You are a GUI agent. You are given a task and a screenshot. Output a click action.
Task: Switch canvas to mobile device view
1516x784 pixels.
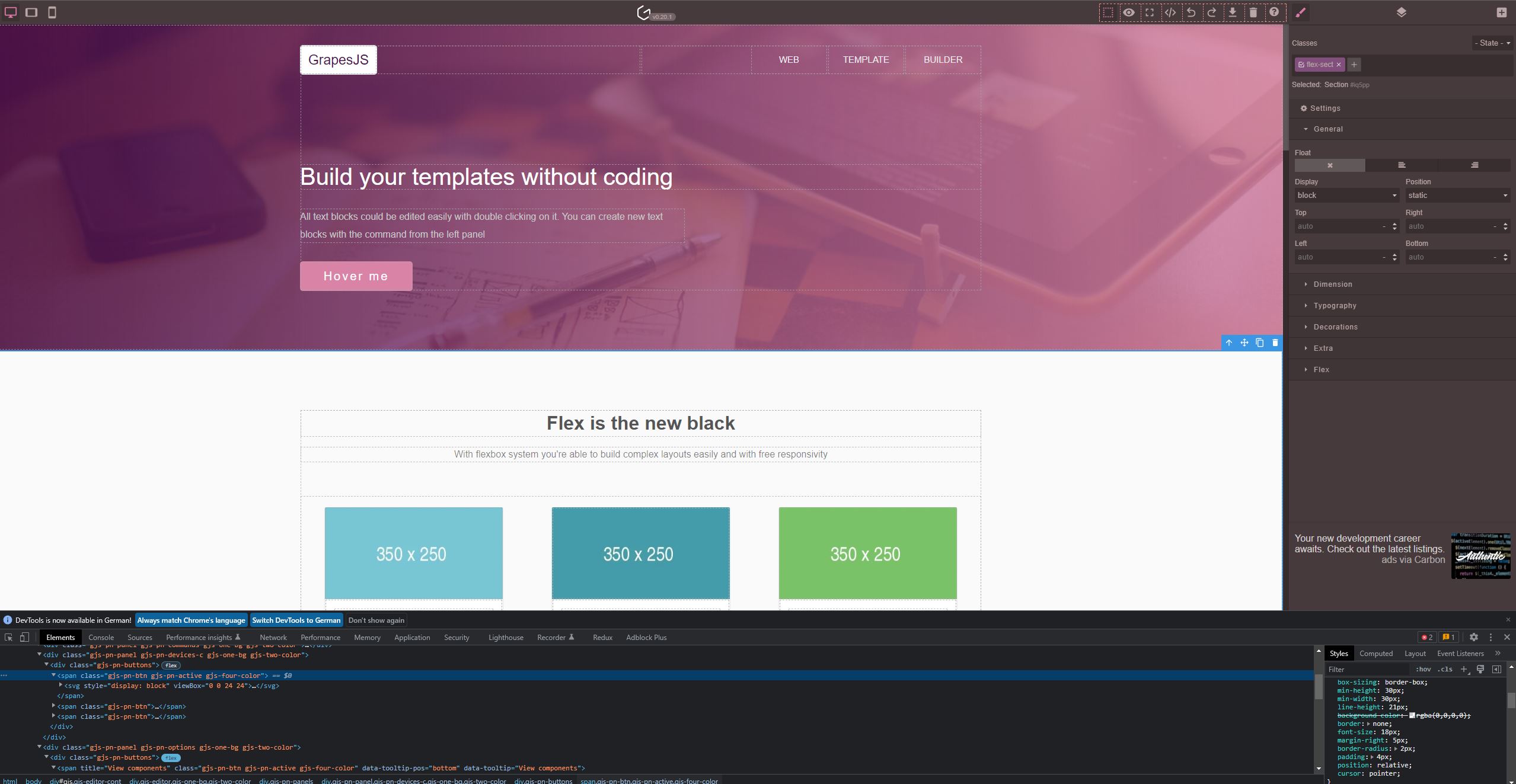[52, 12]
